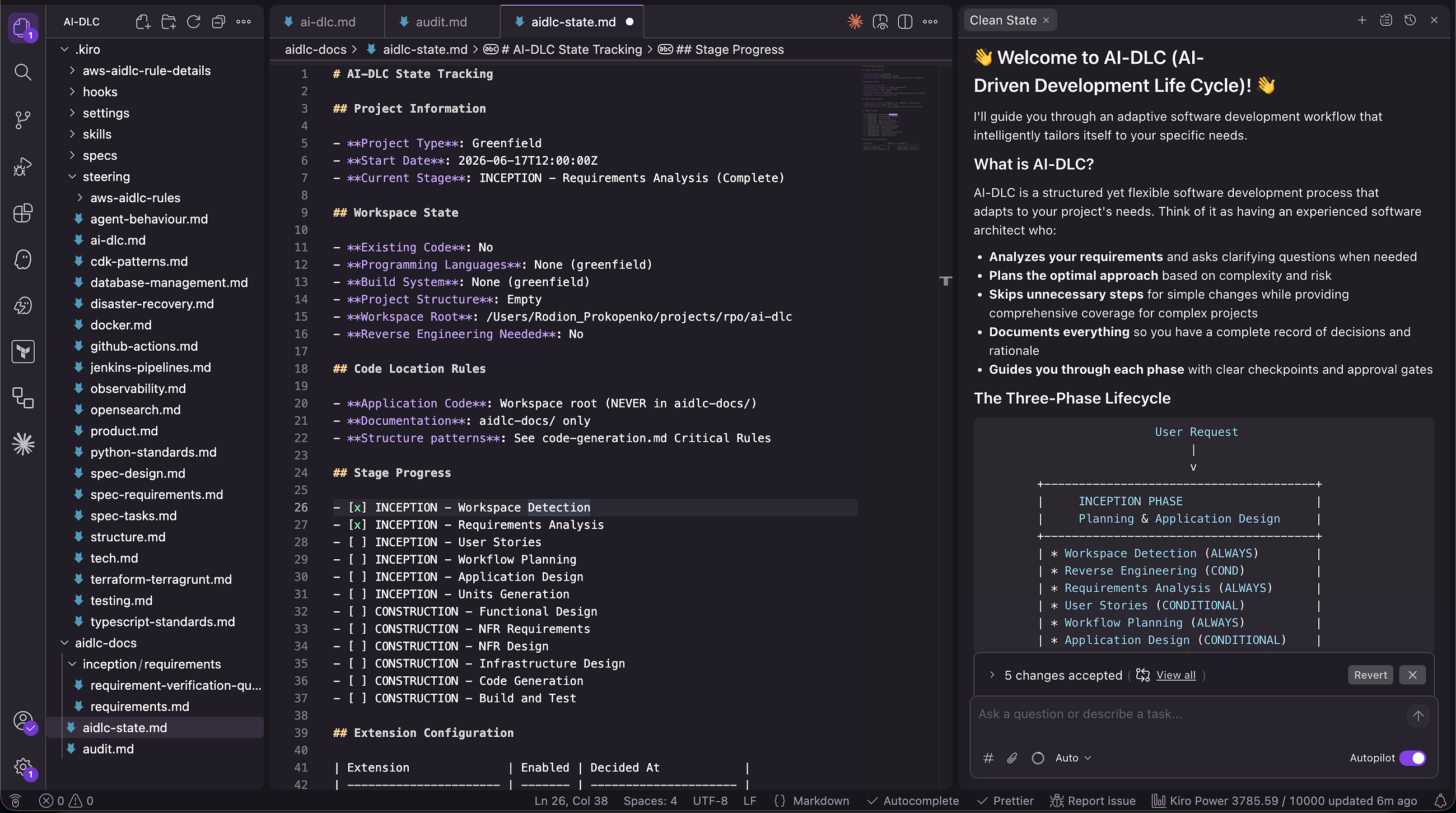
Task: Click Spaces: 4 indentation setting
Action: (x=650, y=801)
